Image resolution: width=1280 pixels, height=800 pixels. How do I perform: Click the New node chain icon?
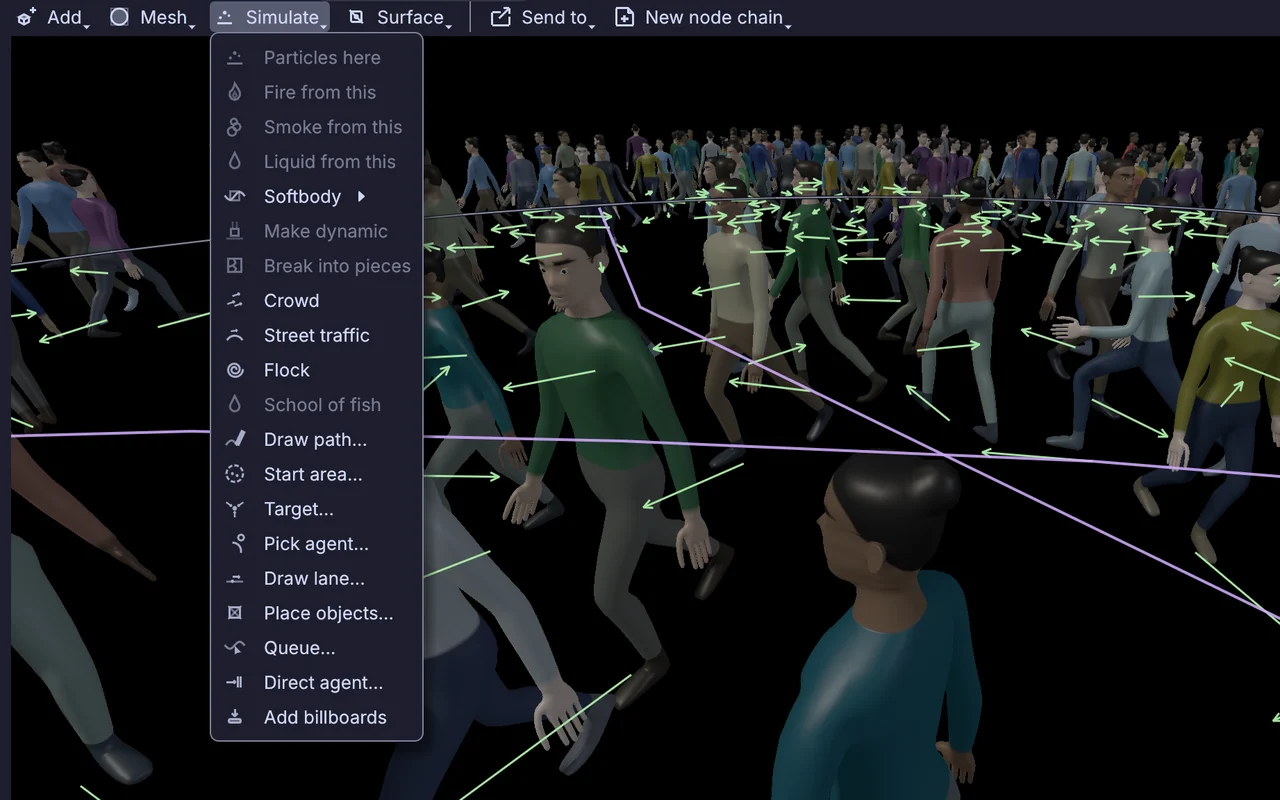(x=624, y=17)
